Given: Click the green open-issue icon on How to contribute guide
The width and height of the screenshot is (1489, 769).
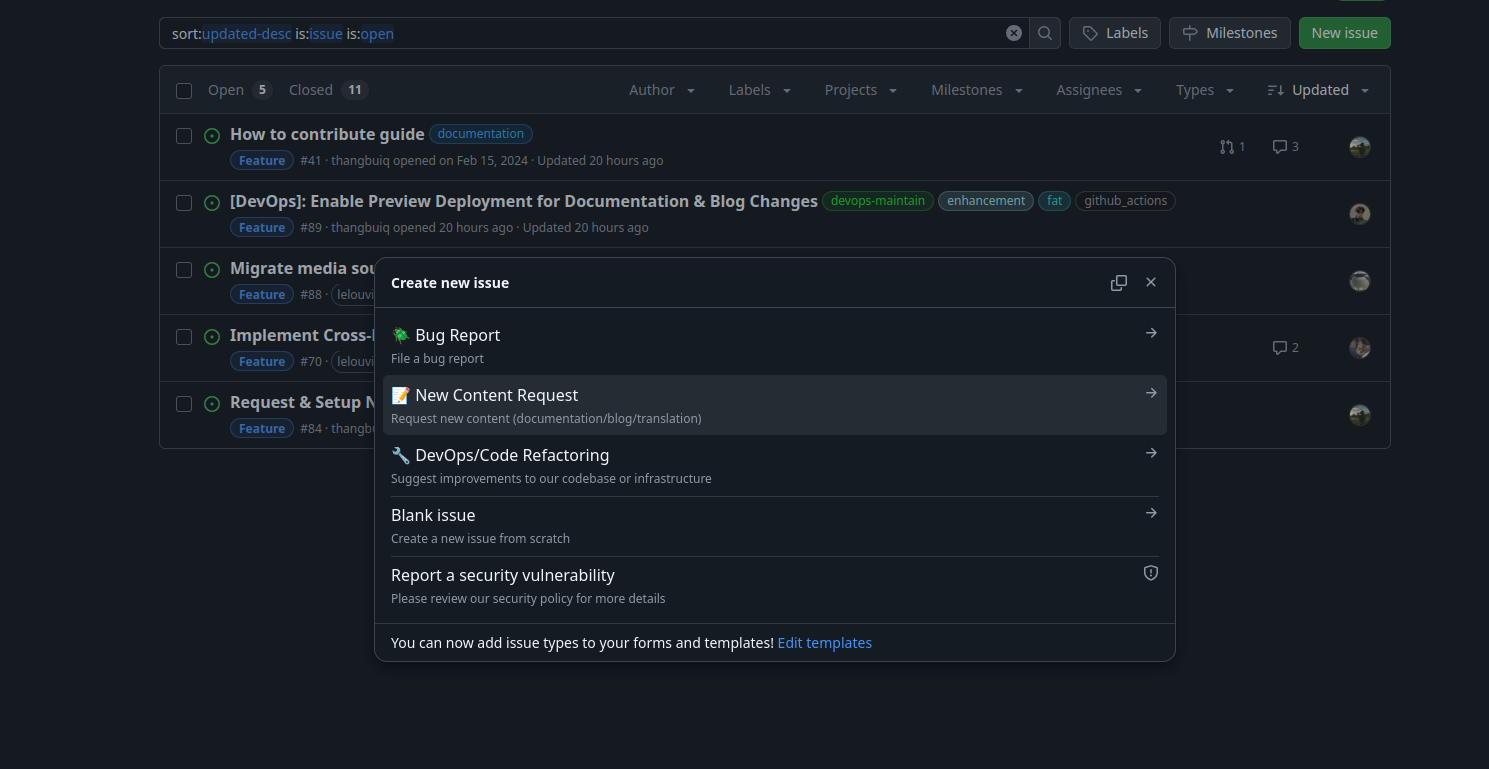Looking at the screenshot, I should pos(211,135).
